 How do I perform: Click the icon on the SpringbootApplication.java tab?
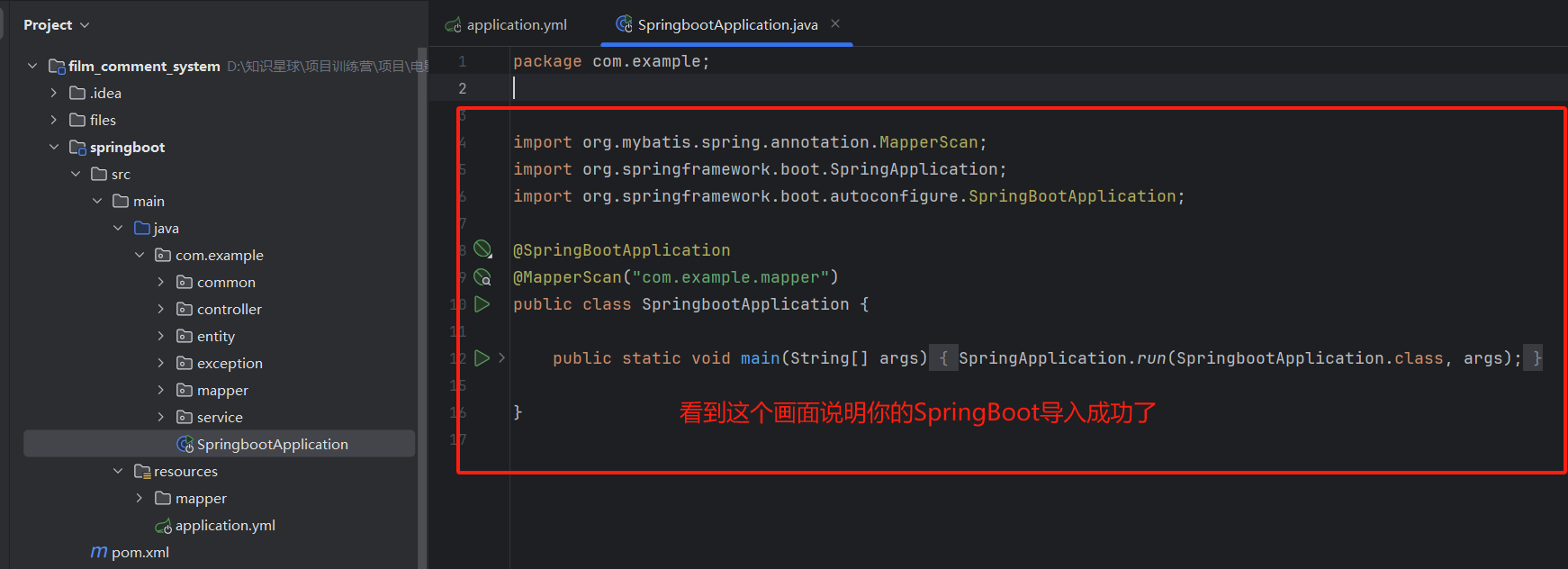coord(625,24)
